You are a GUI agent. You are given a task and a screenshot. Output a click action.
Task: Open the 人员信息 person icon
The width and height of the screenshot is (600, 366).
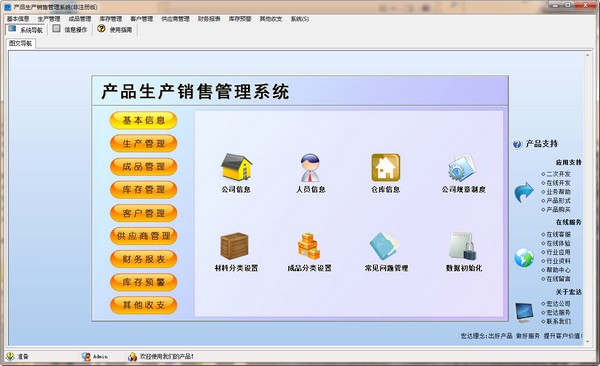point(310,167)
